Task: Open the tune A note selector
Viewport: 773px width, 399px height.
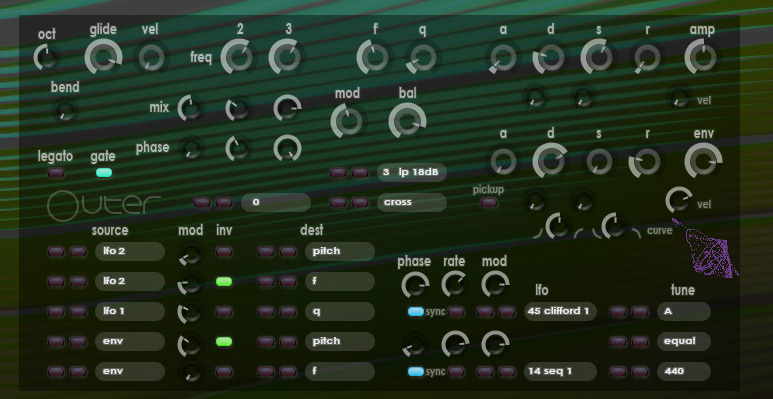Action: (x=684, y=312)
